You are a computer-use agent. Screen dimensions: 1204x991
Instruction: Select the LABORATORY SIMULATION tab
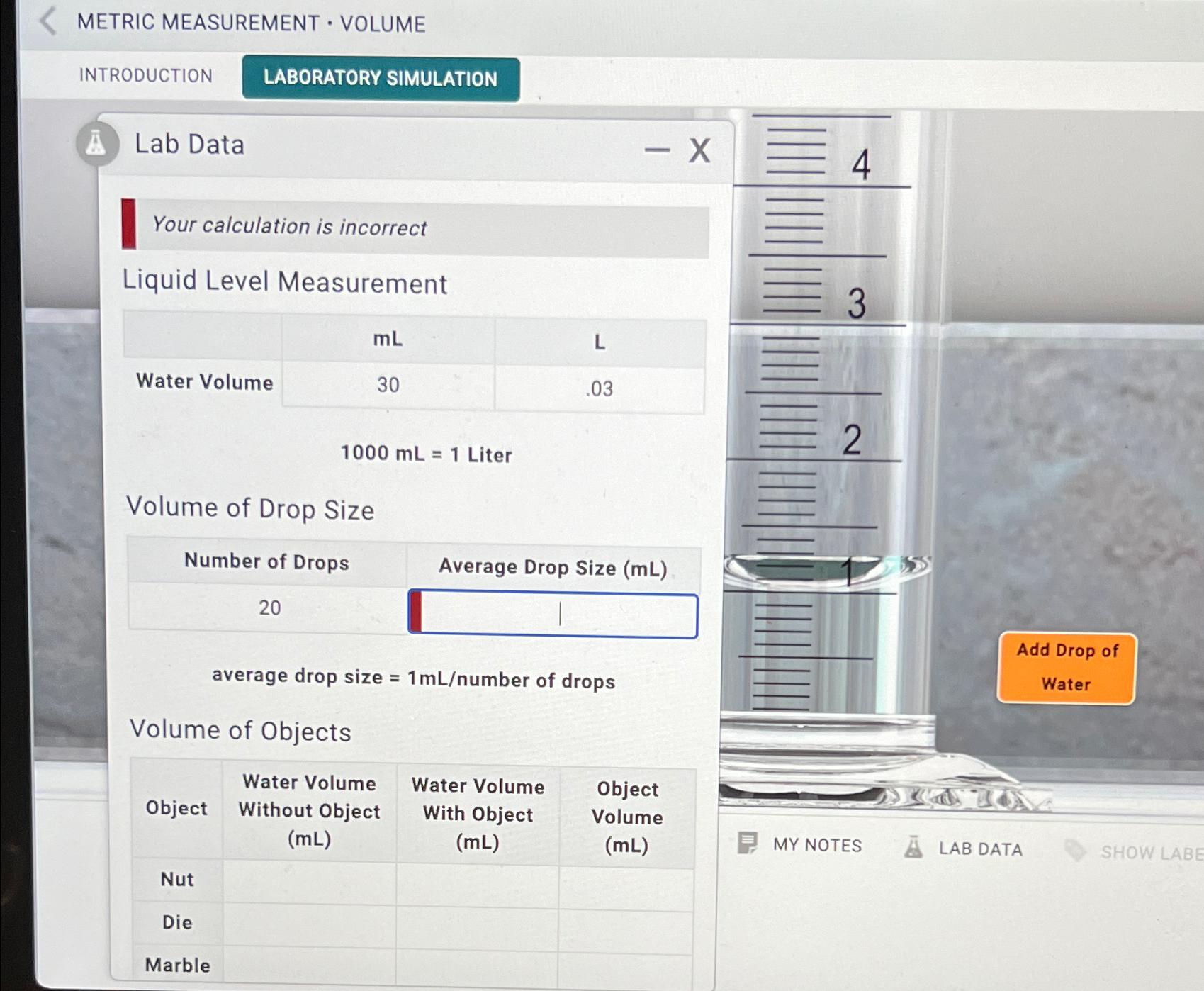click(380, 78)
